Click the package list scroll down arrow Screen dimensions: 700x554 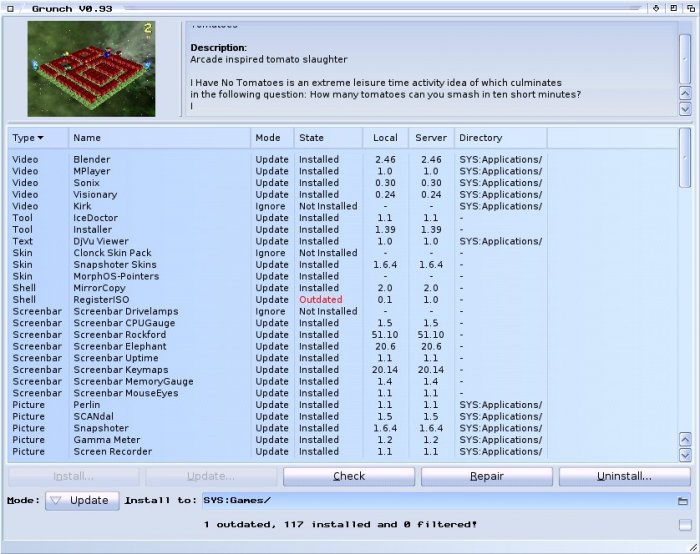coord(685,454)
